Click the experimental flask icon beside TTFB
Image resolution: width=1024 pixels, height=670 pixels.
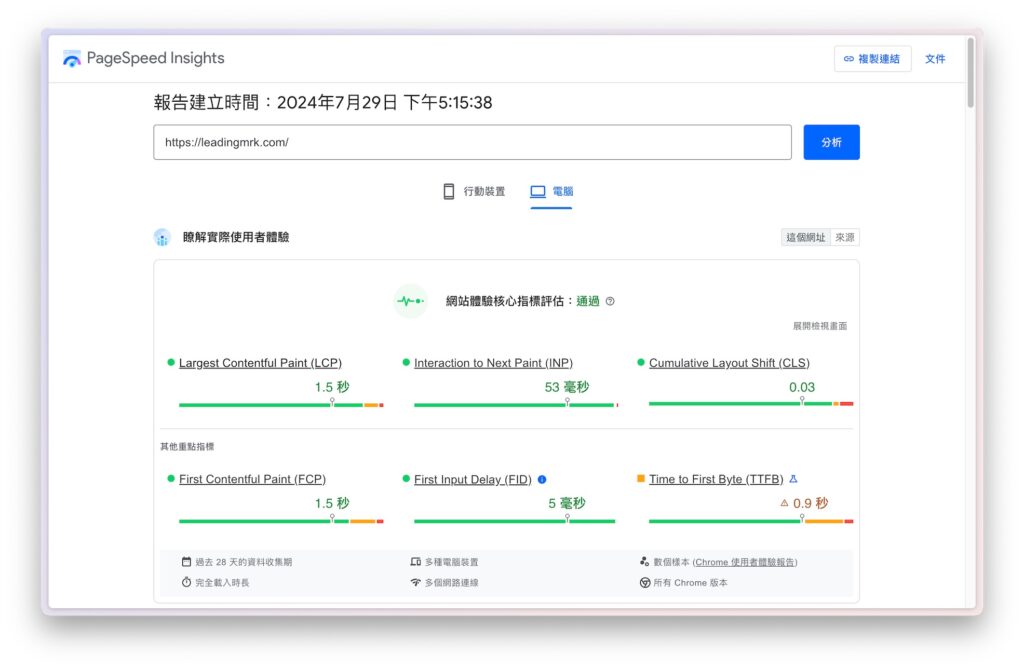coord(793,479)
